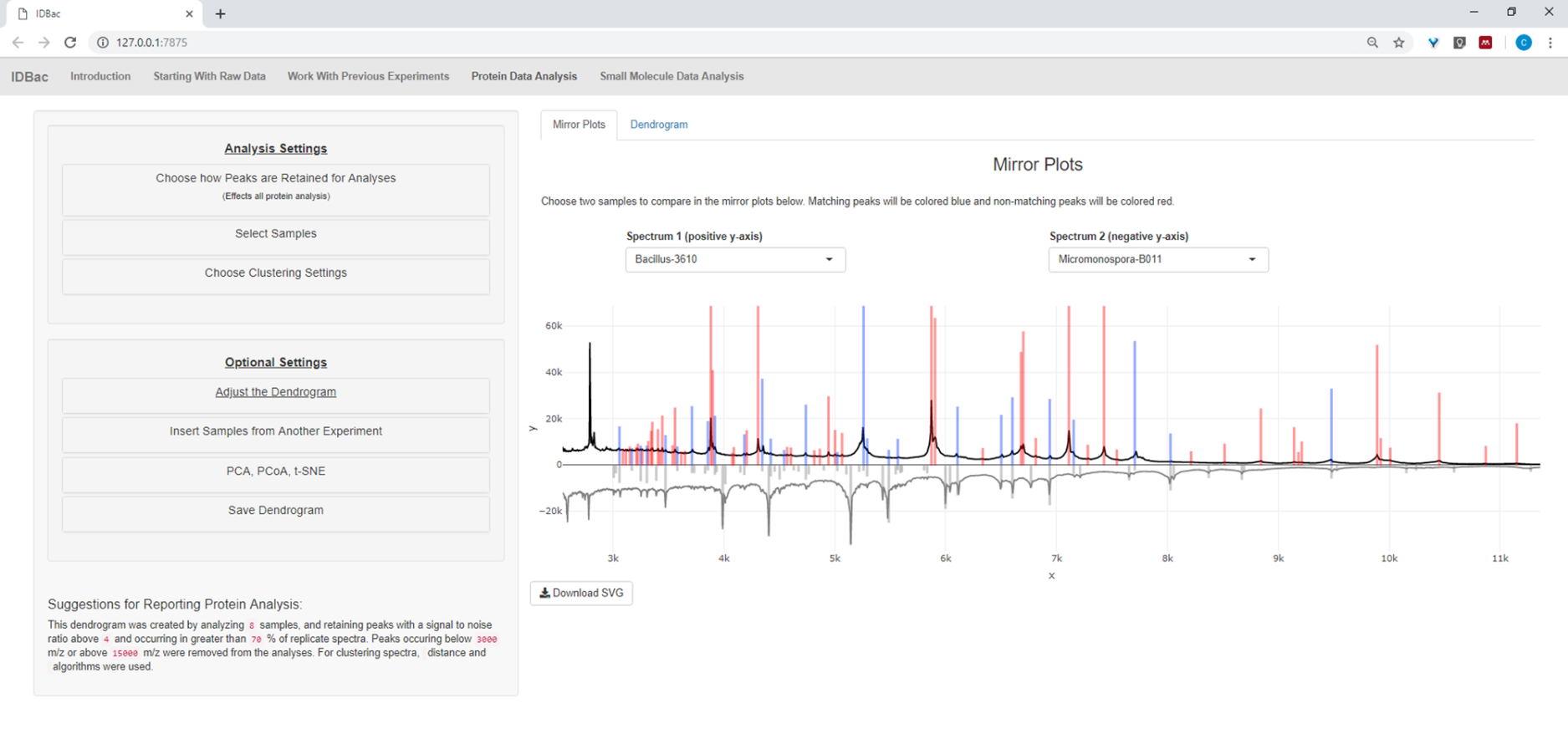Expand Choose Clustering Settings panel
Image resolution: width=1568 pixels, height=734 pixels.
[275, 273]
